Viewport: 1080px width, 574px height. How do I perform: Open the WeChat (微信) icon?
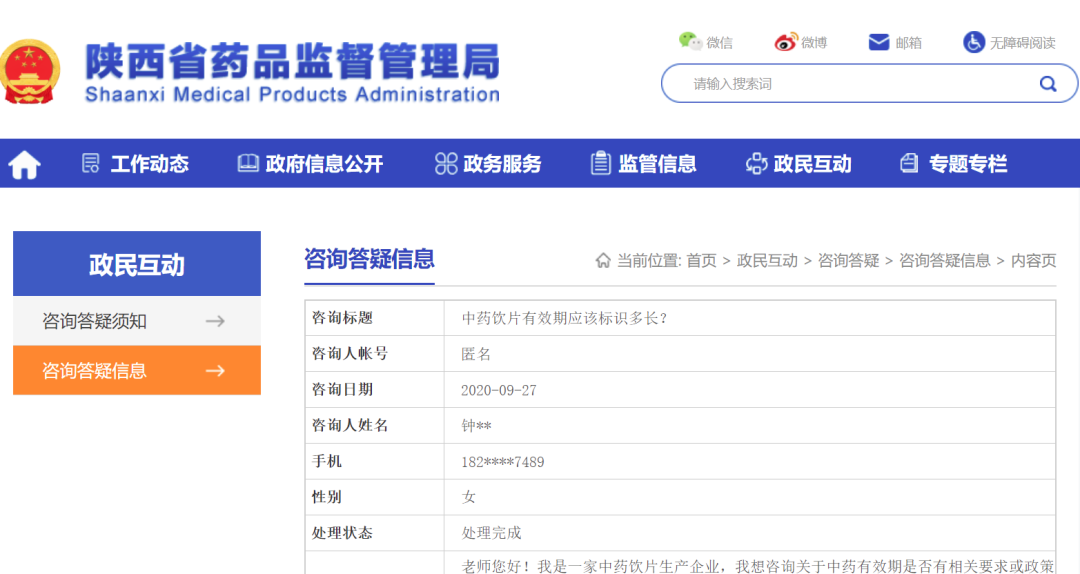click(689, 42)
